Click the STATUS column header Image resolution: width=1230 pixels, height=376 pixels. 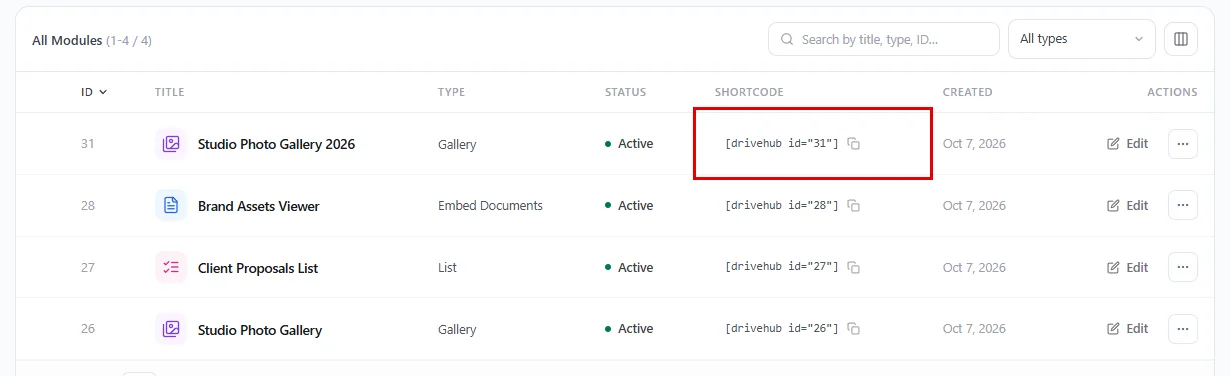[625, 92]
